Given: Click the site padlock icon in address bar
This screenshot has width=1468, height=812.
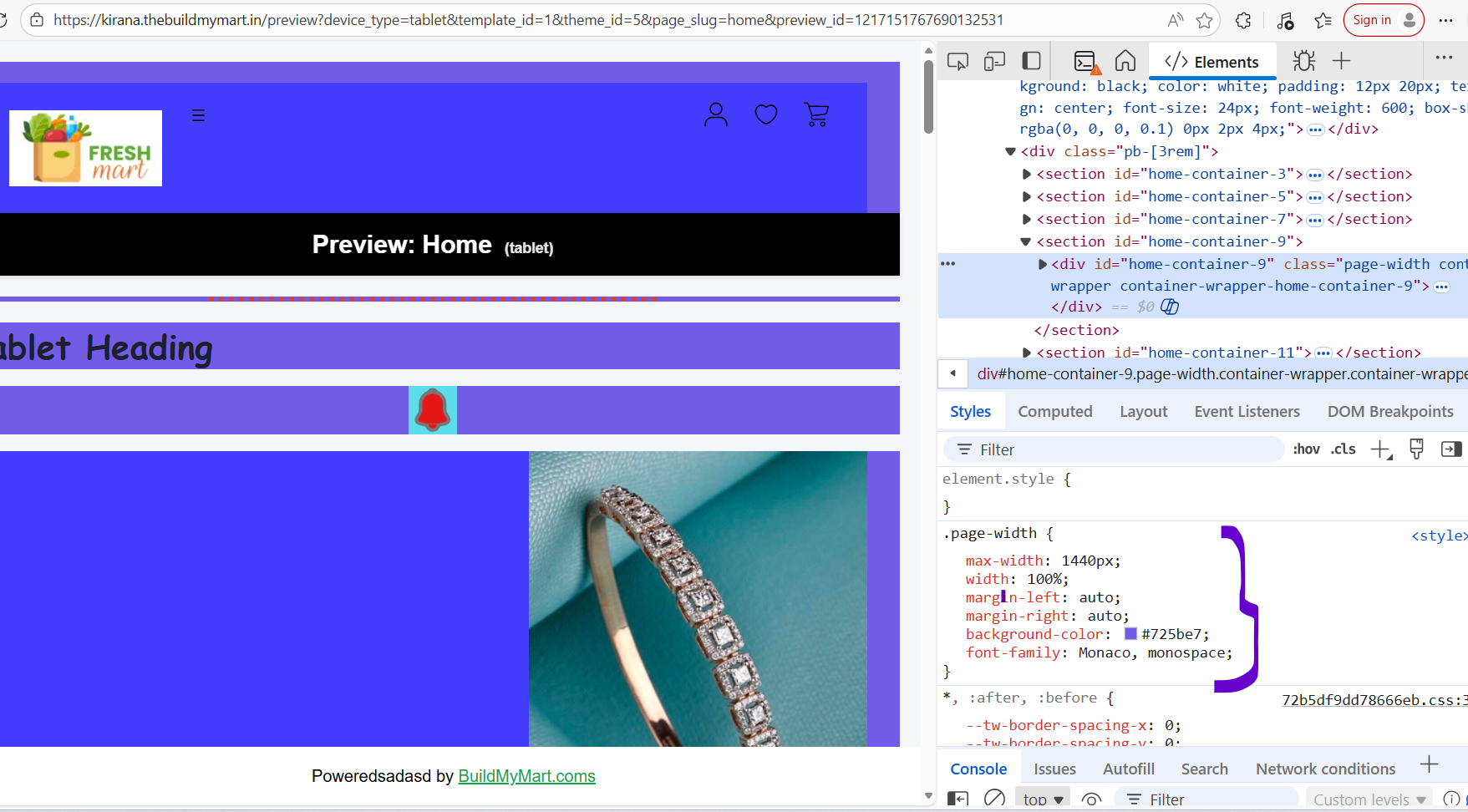Looking at the screenshot, I should [x=36, y=20].
